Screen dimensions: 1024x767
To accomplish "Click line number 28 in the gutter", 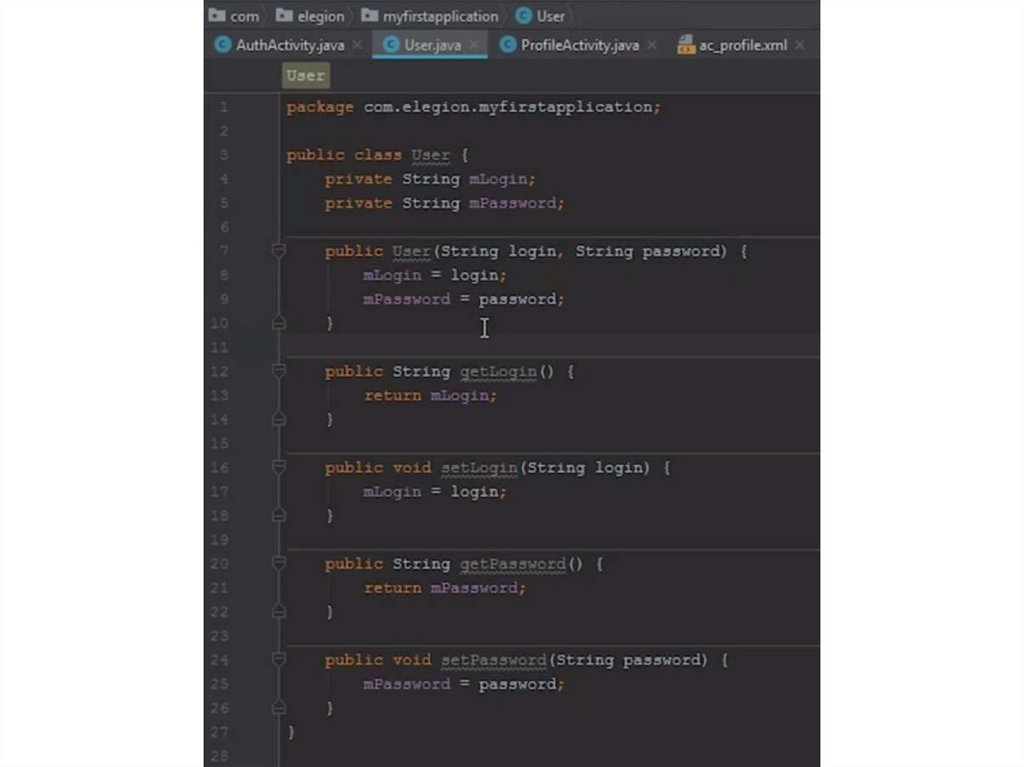I will pyautogui.click(x=219, y=756).
